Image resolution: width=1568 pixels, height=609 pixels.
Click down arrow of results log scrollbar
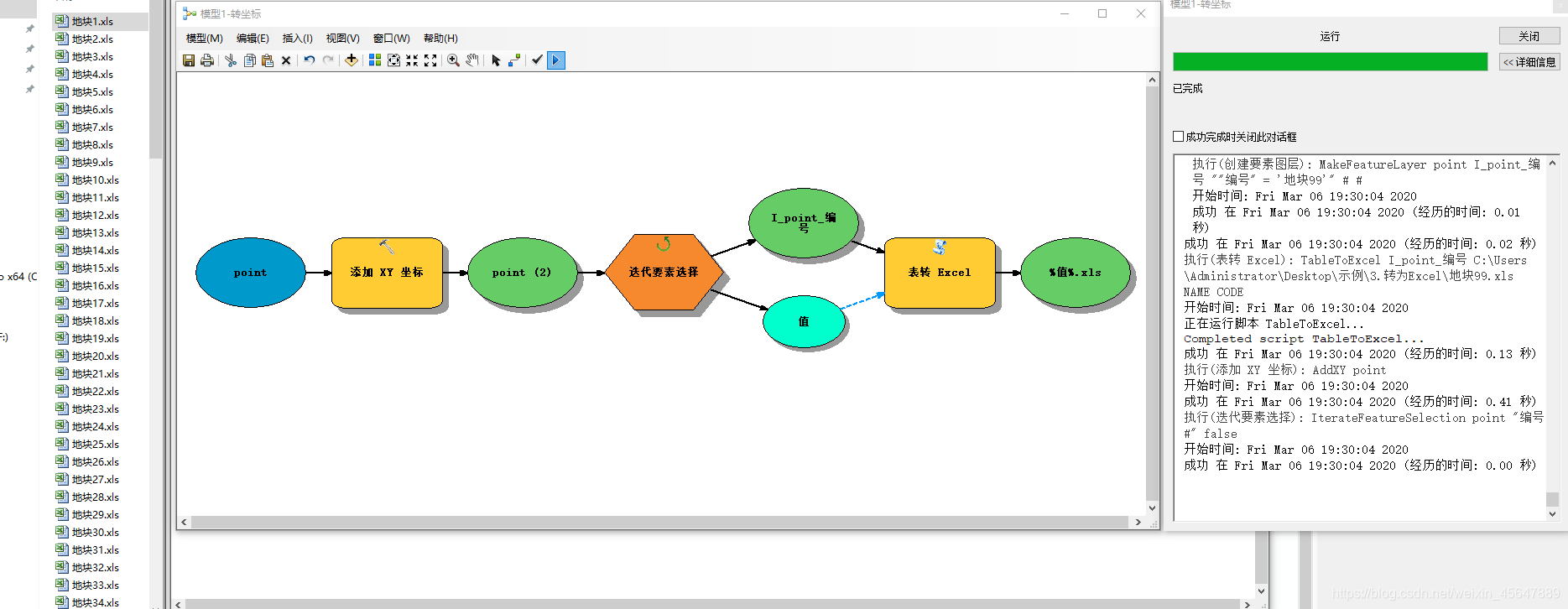click(1552, 514)
